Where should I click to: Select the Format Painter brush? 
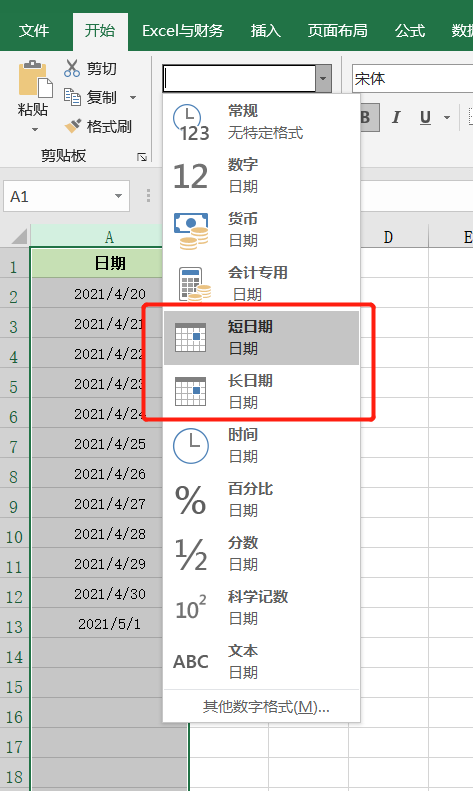click(x=73, y=126)
